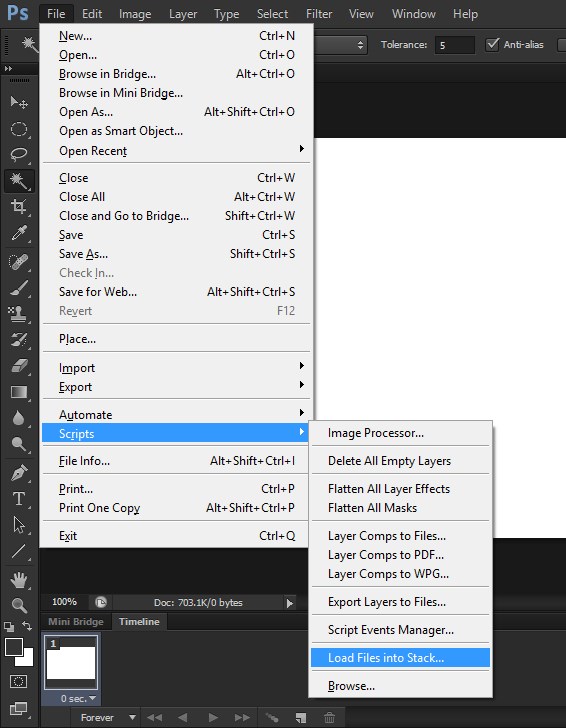Select the History Brush tool
Viewport: 566px width, 728px height.
pos(19,340)
